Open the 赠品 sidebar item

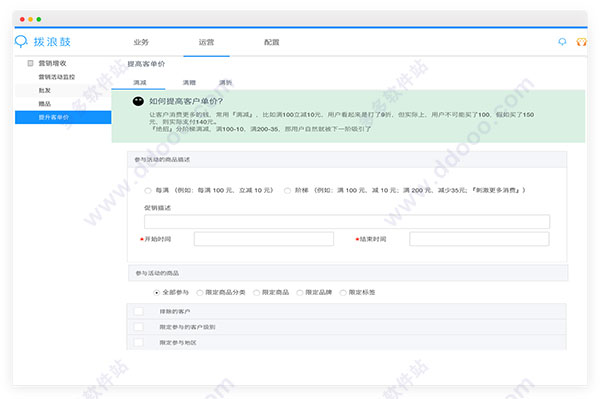point(44,104)
